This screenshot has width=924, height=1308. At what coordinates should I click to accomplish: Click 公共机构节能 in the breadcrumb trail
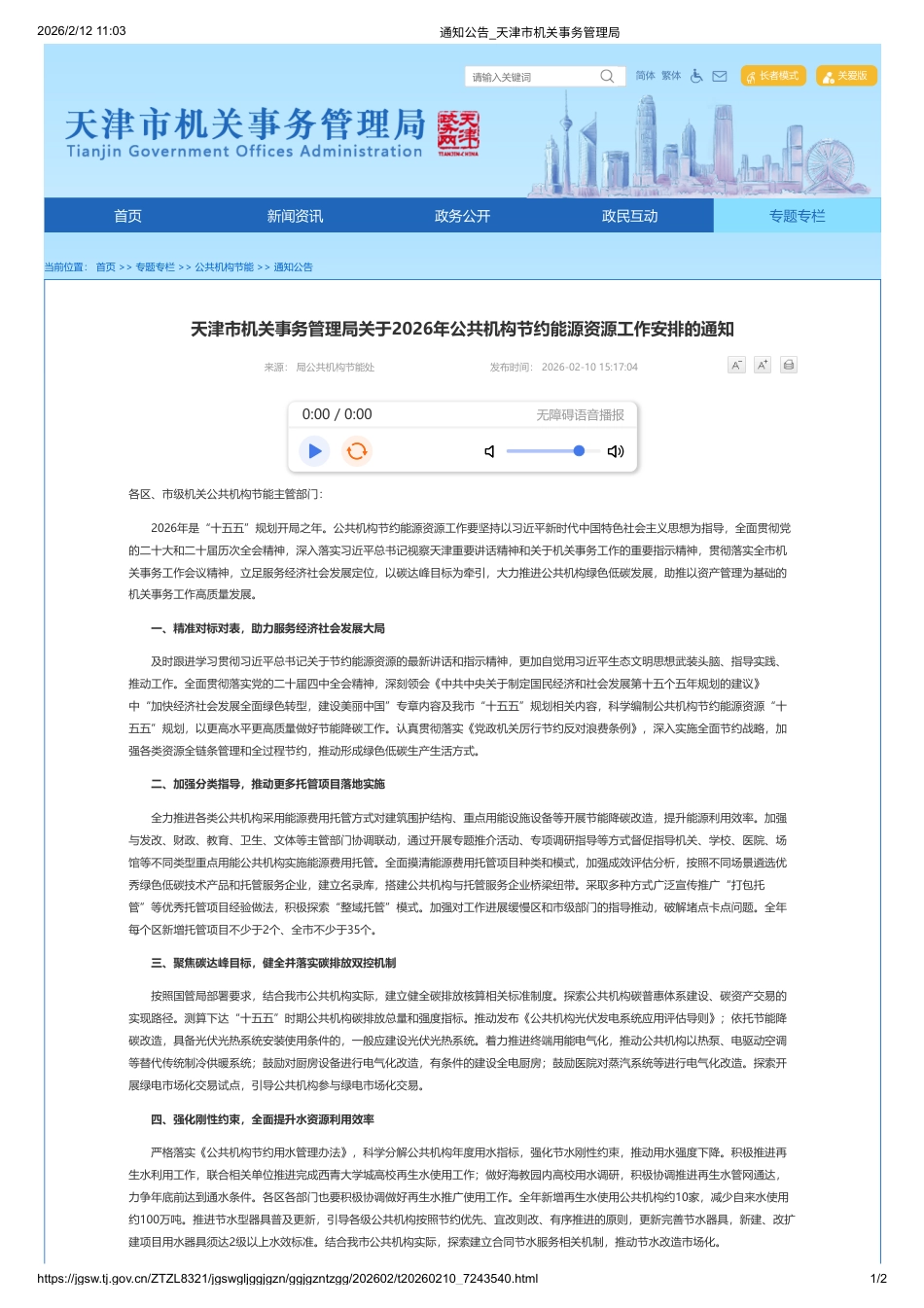click(x=224, y=266)
